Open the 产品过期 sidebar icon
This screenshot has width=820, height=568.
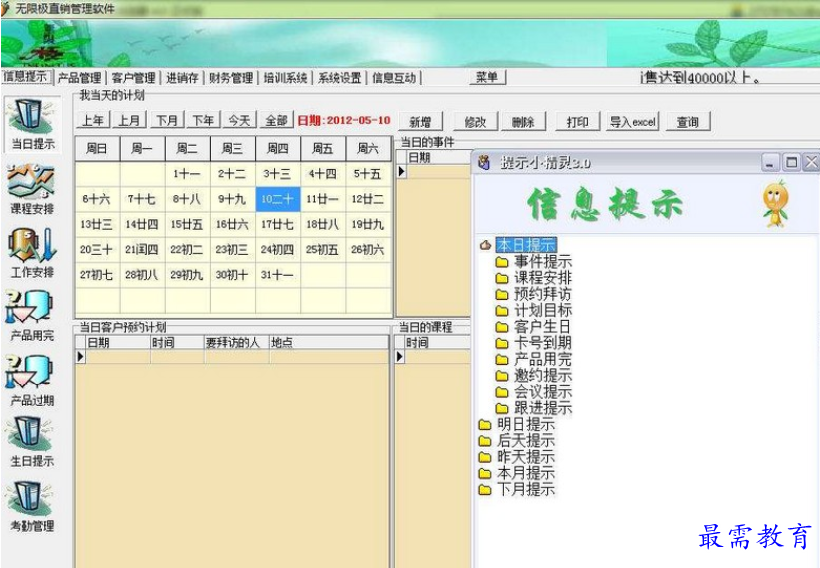click(x=30, y=381)
